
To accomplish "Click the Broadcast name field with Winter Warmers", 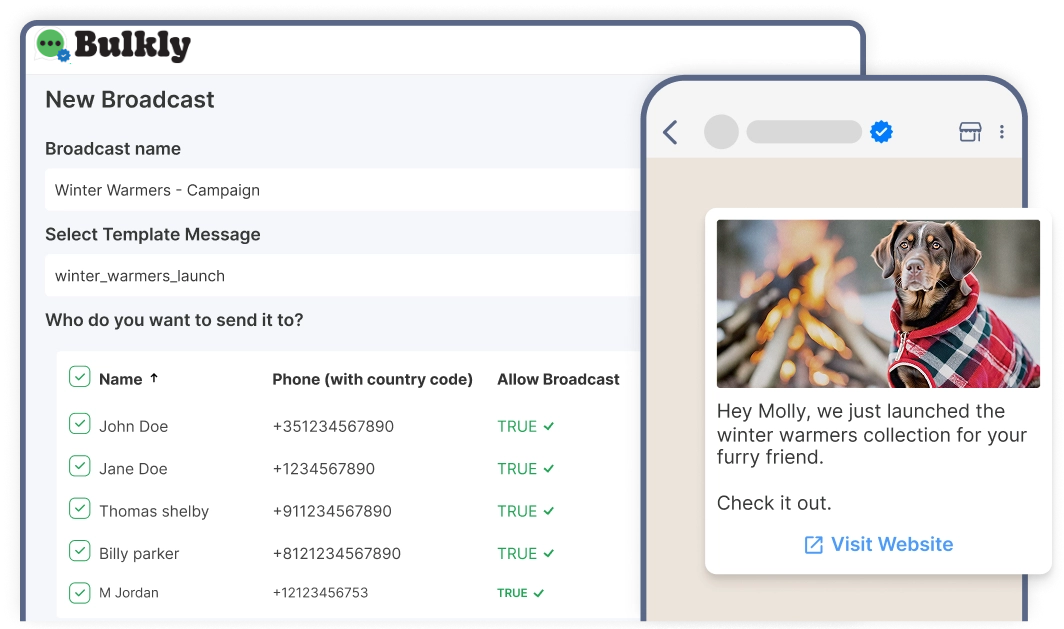I will [x=343, y=190].
